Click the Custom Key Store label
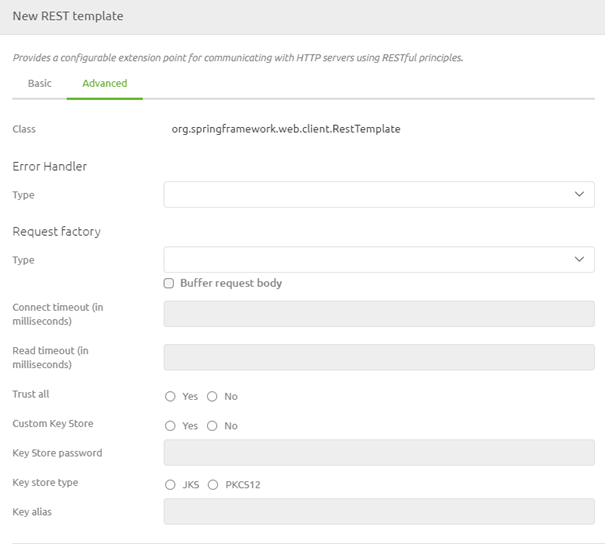 coord(53,424)
